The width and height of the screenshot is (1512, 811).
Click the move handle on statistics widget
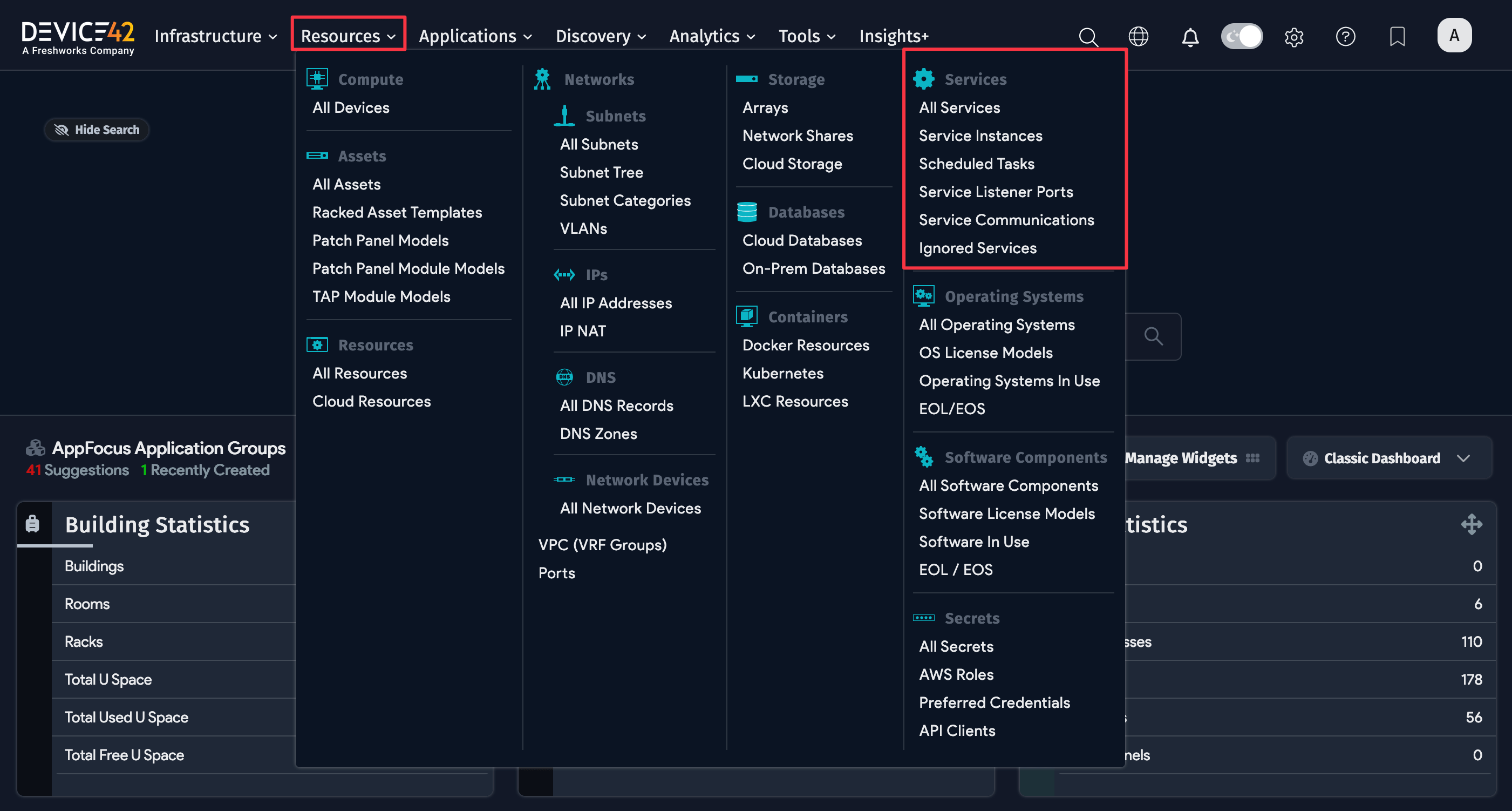click(1472, 524)
